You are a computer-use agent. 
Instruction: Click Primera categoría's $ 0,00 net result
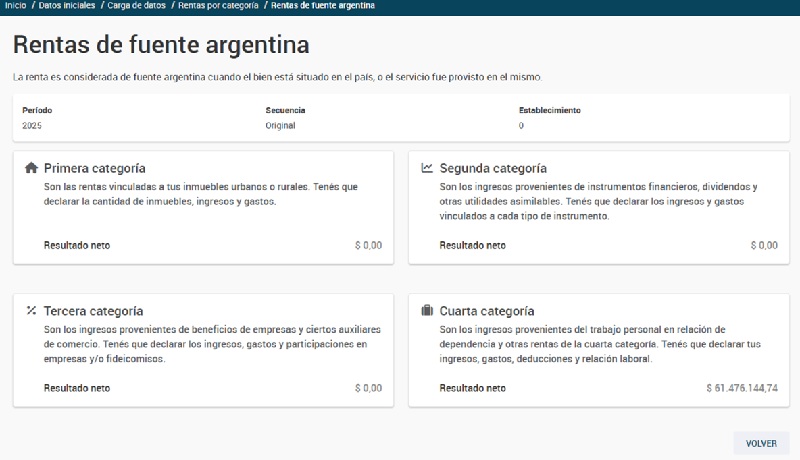(367, 245)
